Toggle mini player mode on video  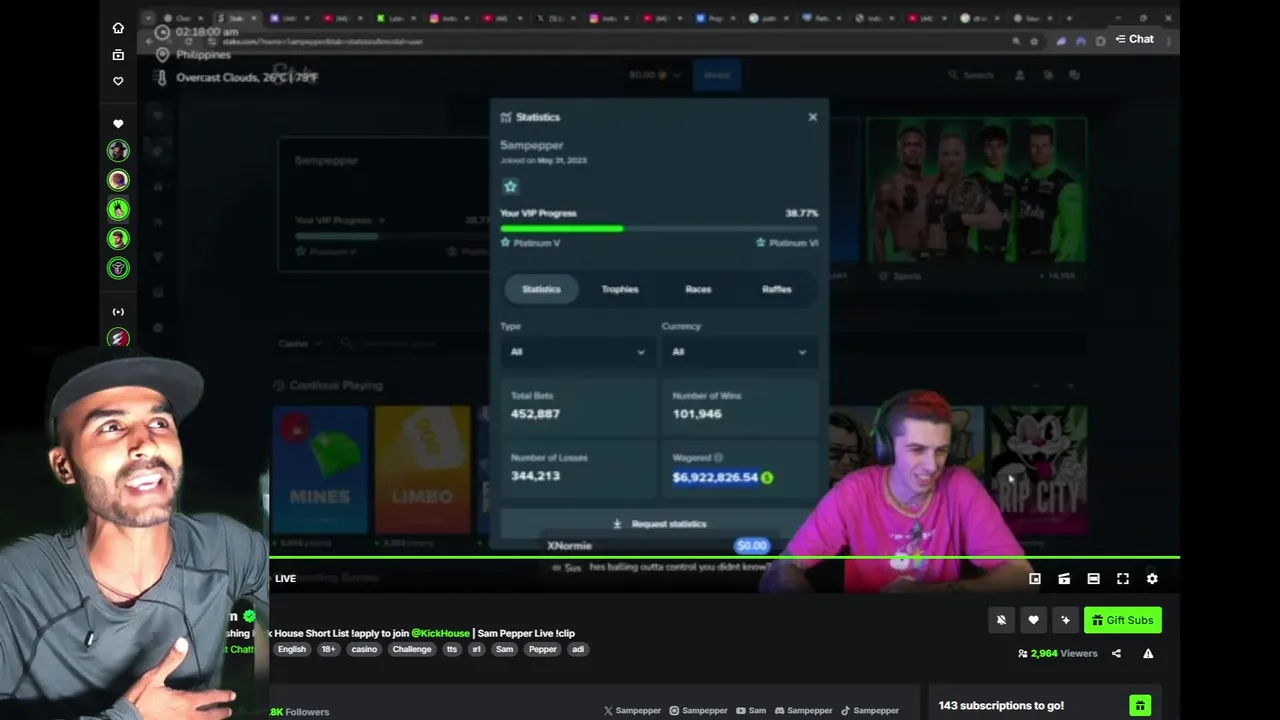point(1035,579)
